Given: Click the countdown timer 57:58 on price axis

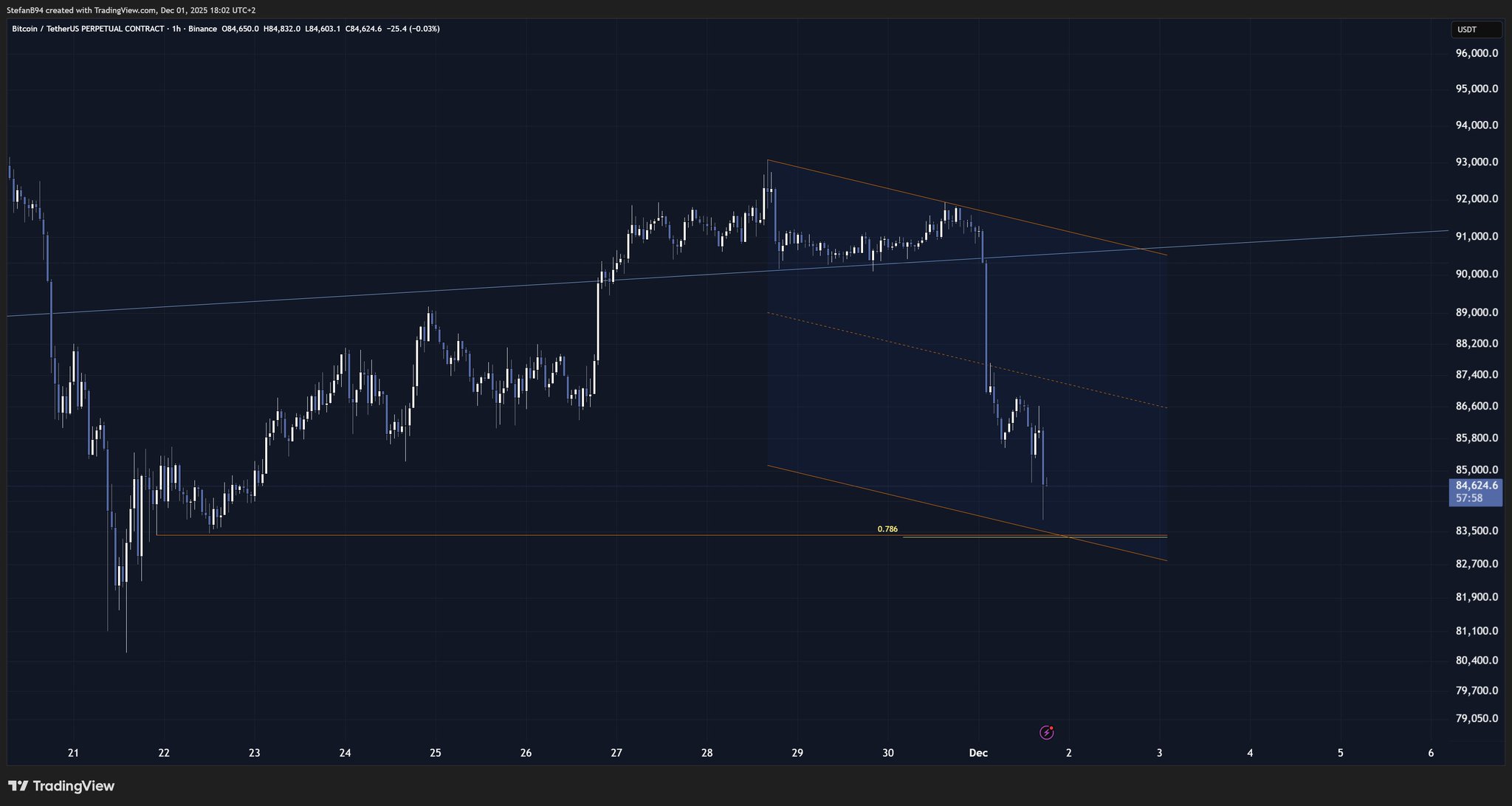Looking at the screenshot, I should point(1469,498).
